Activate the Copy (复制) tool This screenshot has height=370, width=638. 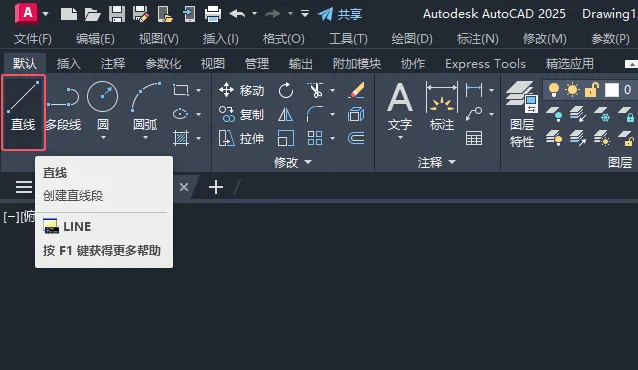point(241,114)
